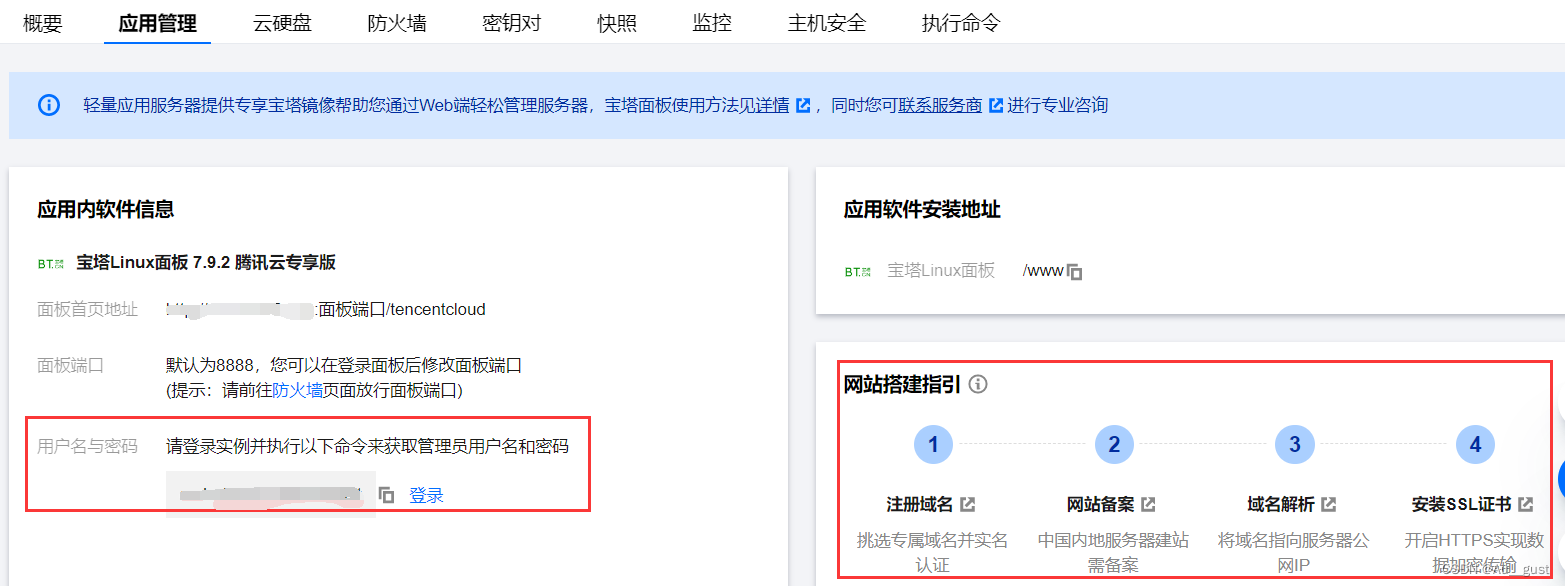Select the 应用管理 tab
The image size is (1565, 586).
tap(157, 23)
